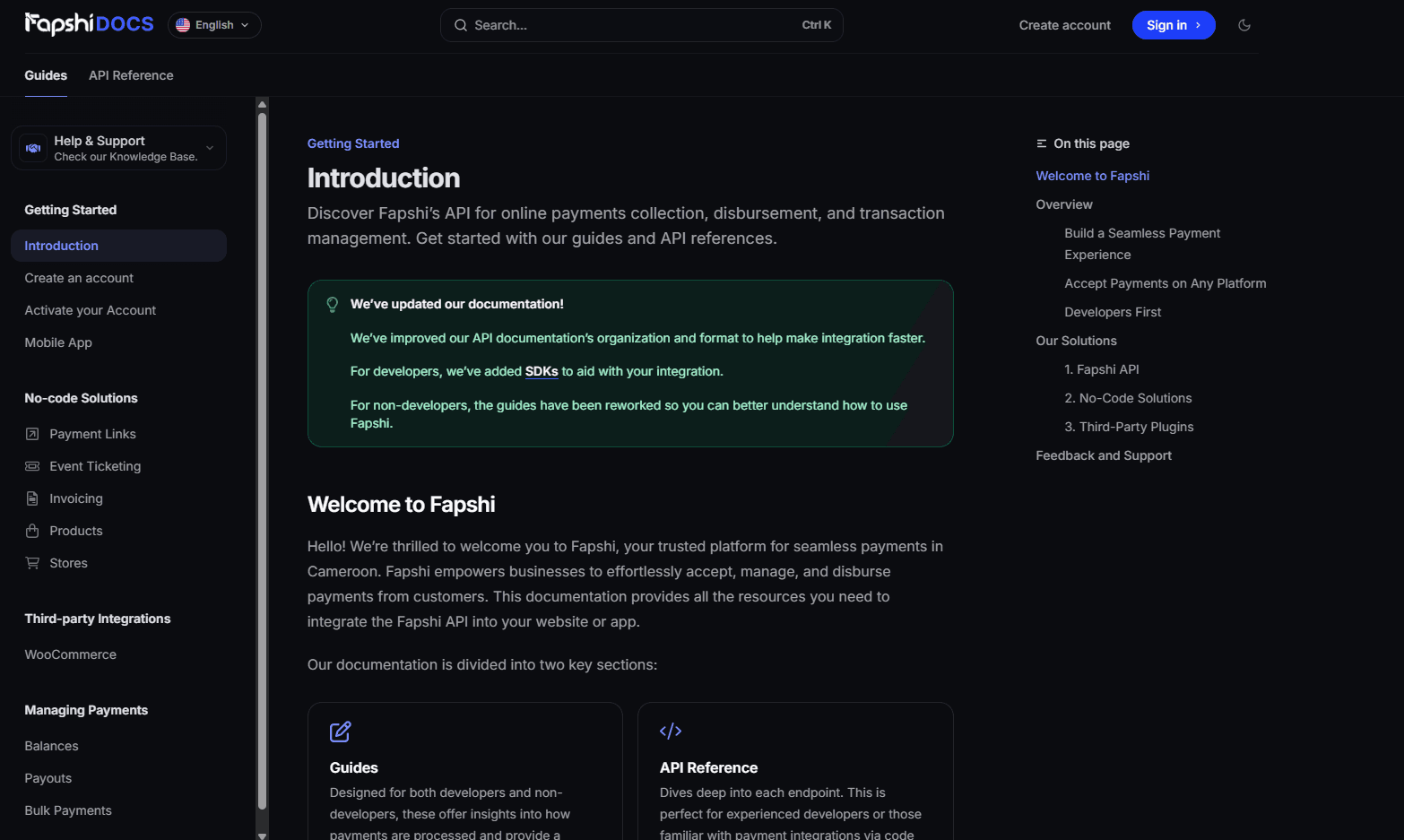Viewport: 1404px width, 840px height.
Task: Click the Introduction page title
Action: pos(384,178)
